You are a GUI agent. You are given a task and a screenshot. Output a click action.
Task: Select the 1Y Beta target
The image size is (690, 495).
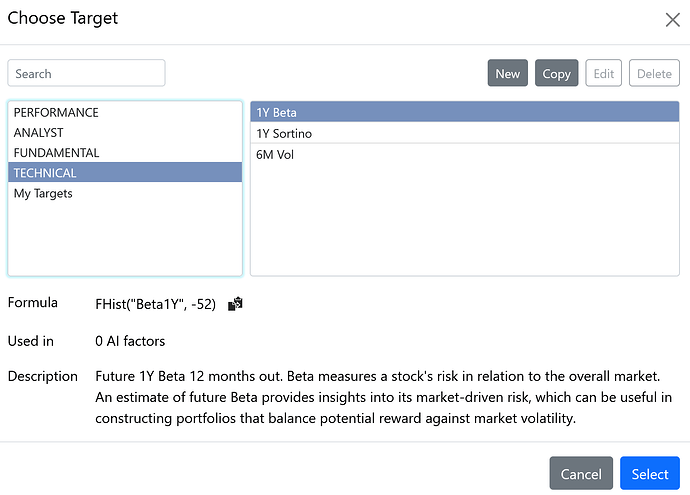click(x=277, y=113)
